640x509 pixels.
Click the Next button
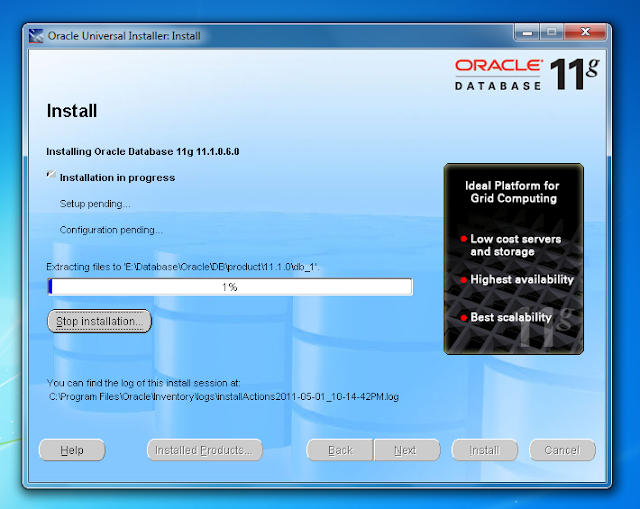407,450
